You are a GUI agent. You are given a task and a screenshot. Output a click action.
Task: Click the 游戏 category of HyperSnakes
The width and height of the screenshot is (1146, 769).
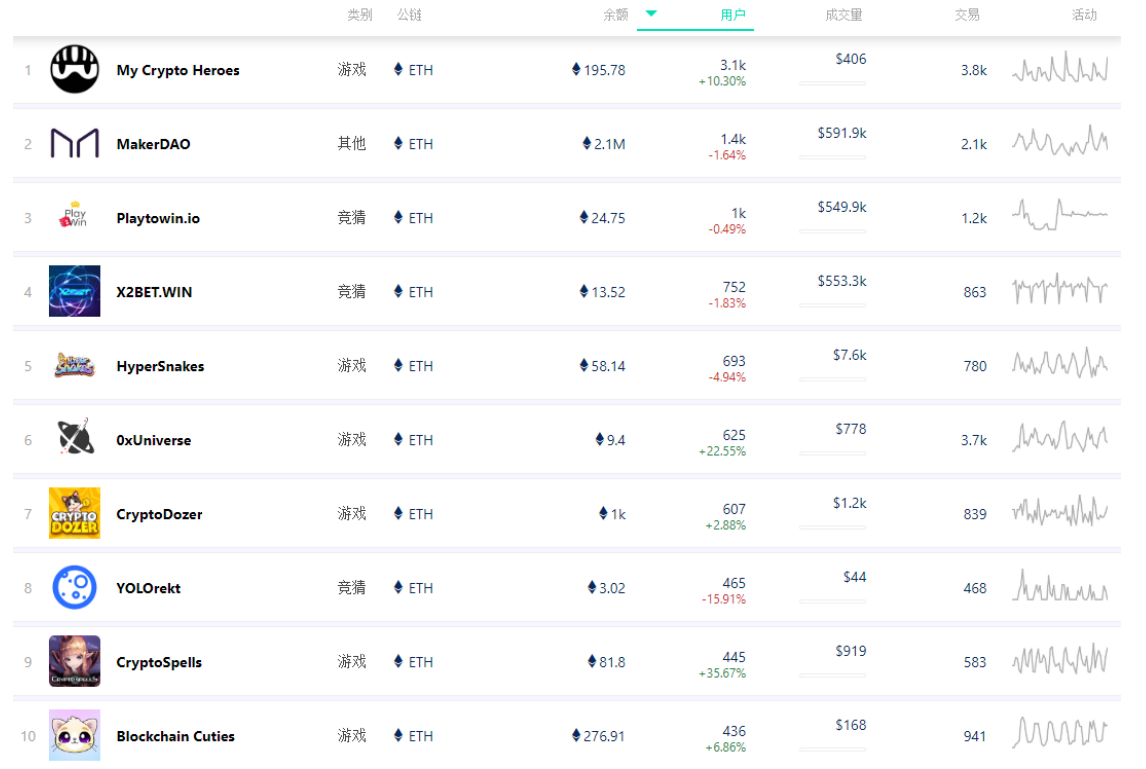pyautogui.click(x=352, y=365)
